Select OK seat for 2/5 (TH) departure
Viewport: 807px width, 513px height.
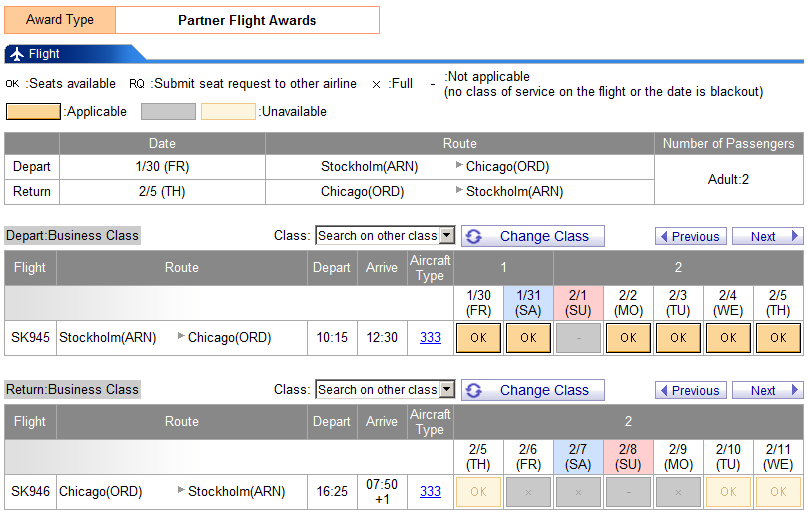point(778,338)
